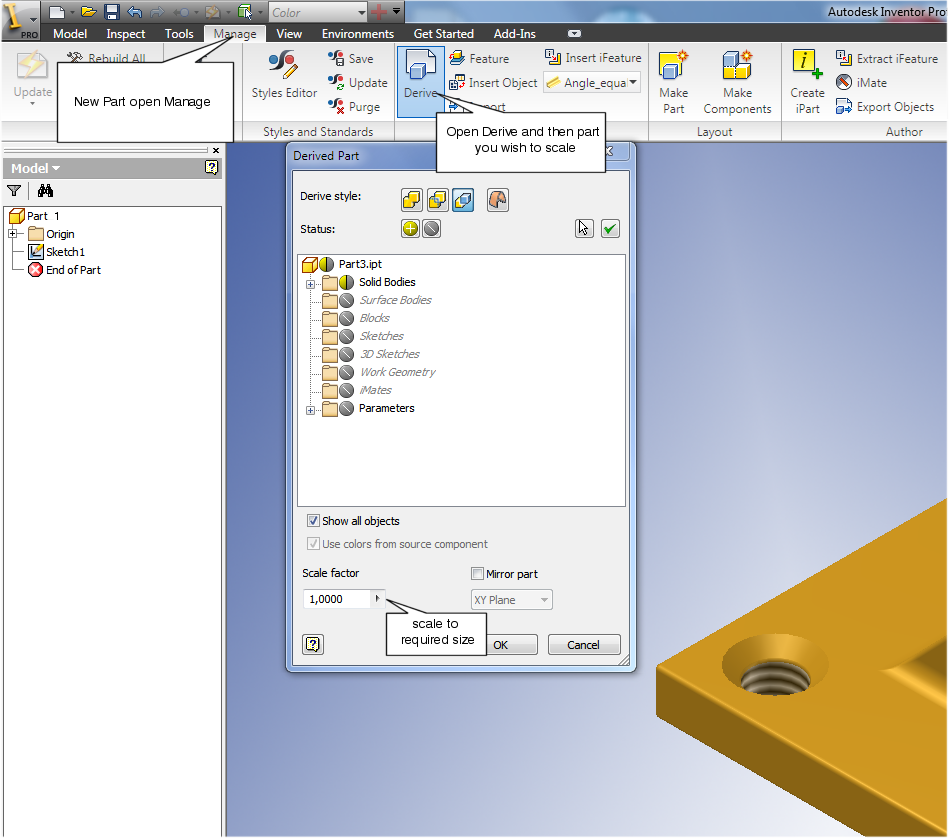
Task: Set status to exclude with gray slash
Action: click(x=432, y=229)
